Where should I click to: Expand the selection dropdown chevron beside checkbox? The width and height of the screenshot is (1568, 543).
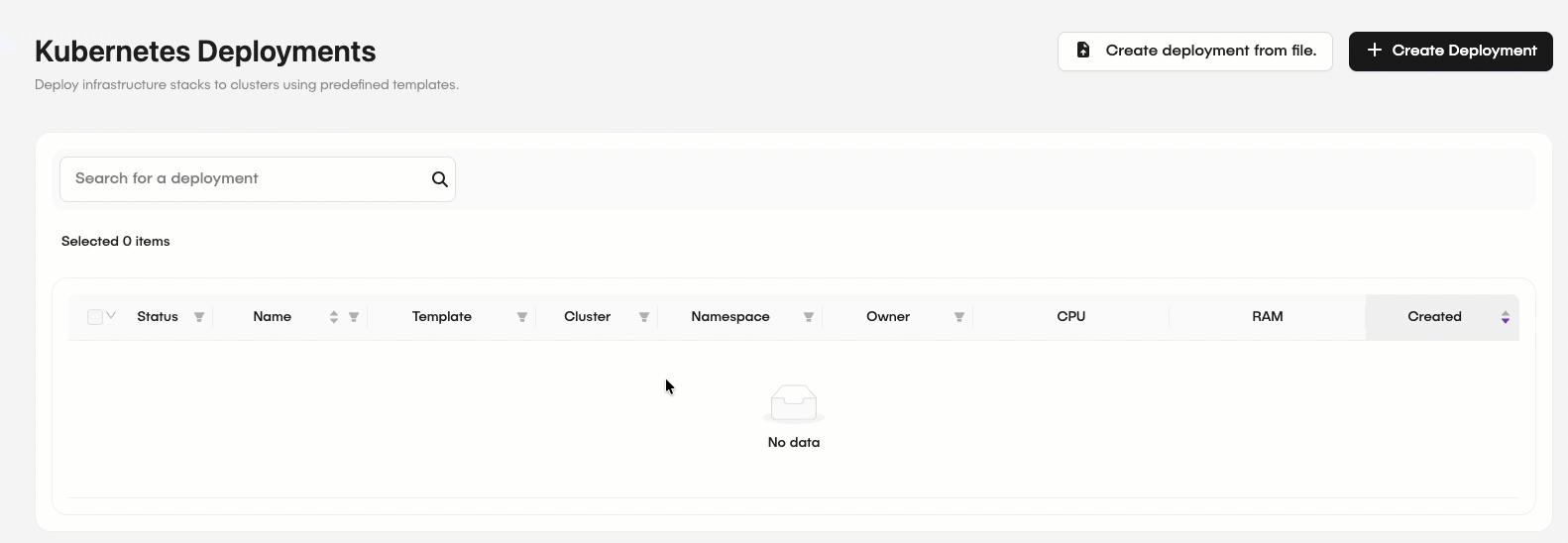pyautogui.click(x=111, y=316)
